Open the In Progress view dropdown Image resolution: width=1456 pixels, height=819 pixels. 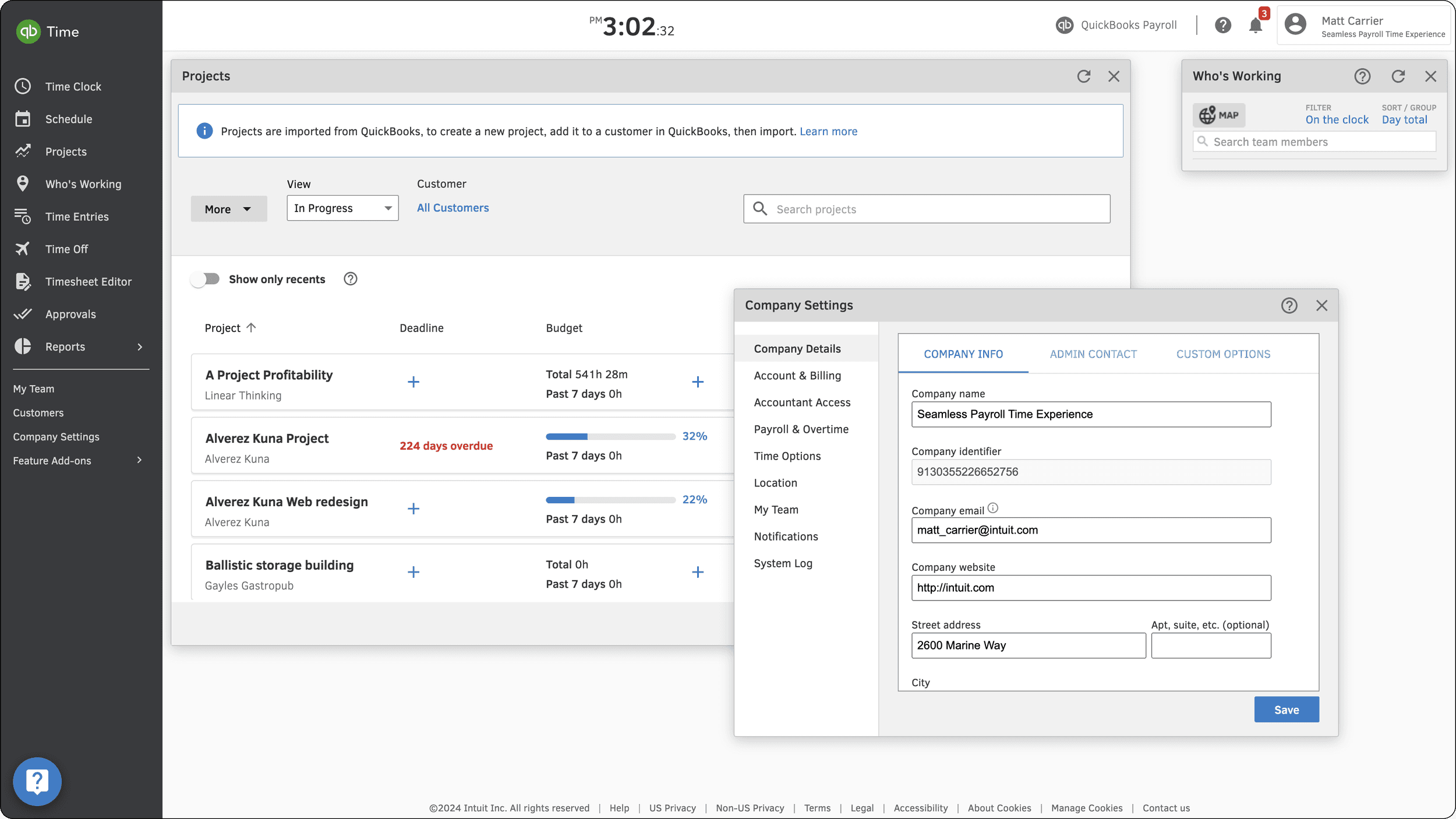(x=342, y=209)
